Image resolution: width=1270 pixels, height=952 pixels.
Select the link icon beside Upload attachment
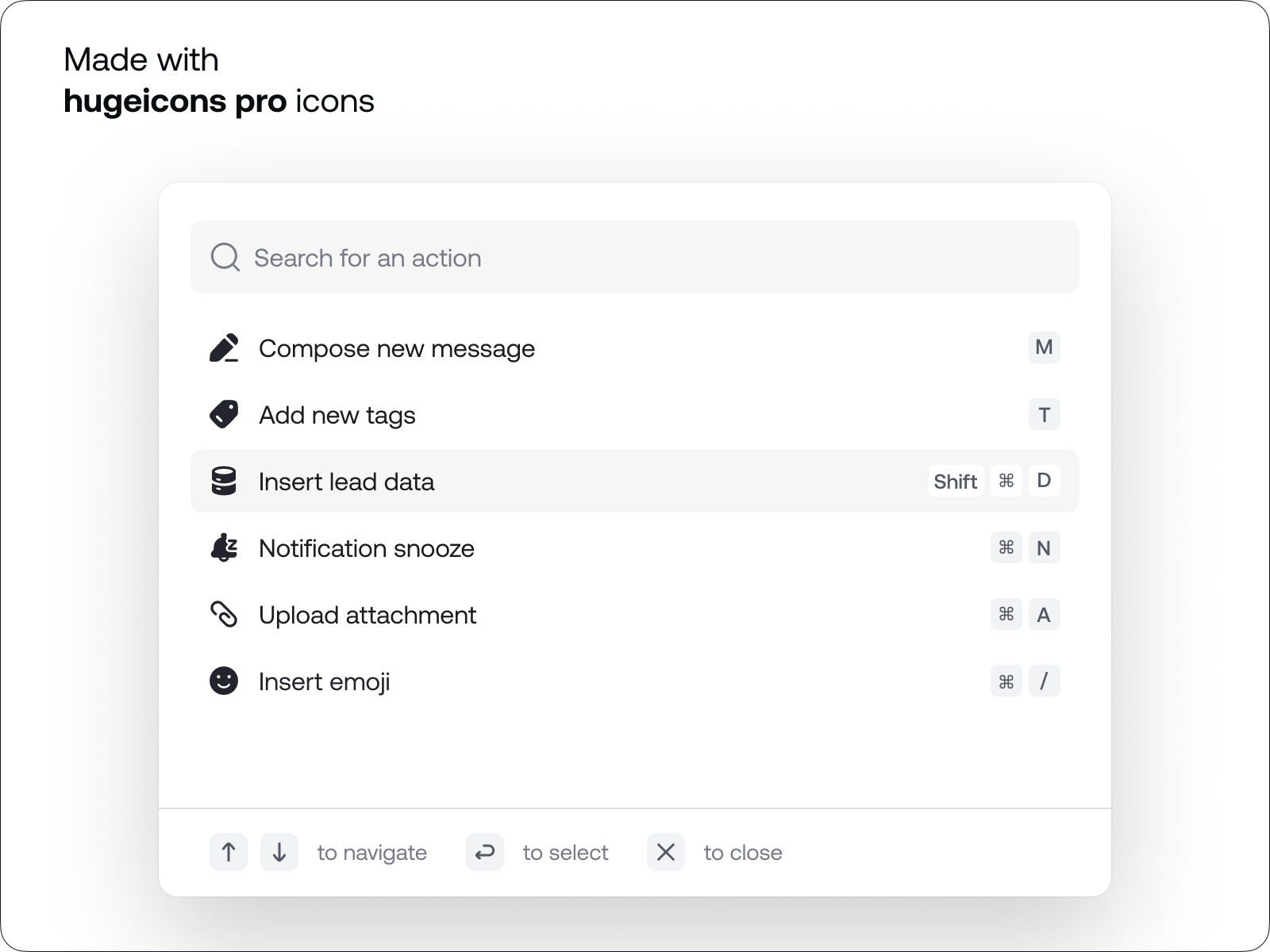pyautogui.click(x=225, y=614)
